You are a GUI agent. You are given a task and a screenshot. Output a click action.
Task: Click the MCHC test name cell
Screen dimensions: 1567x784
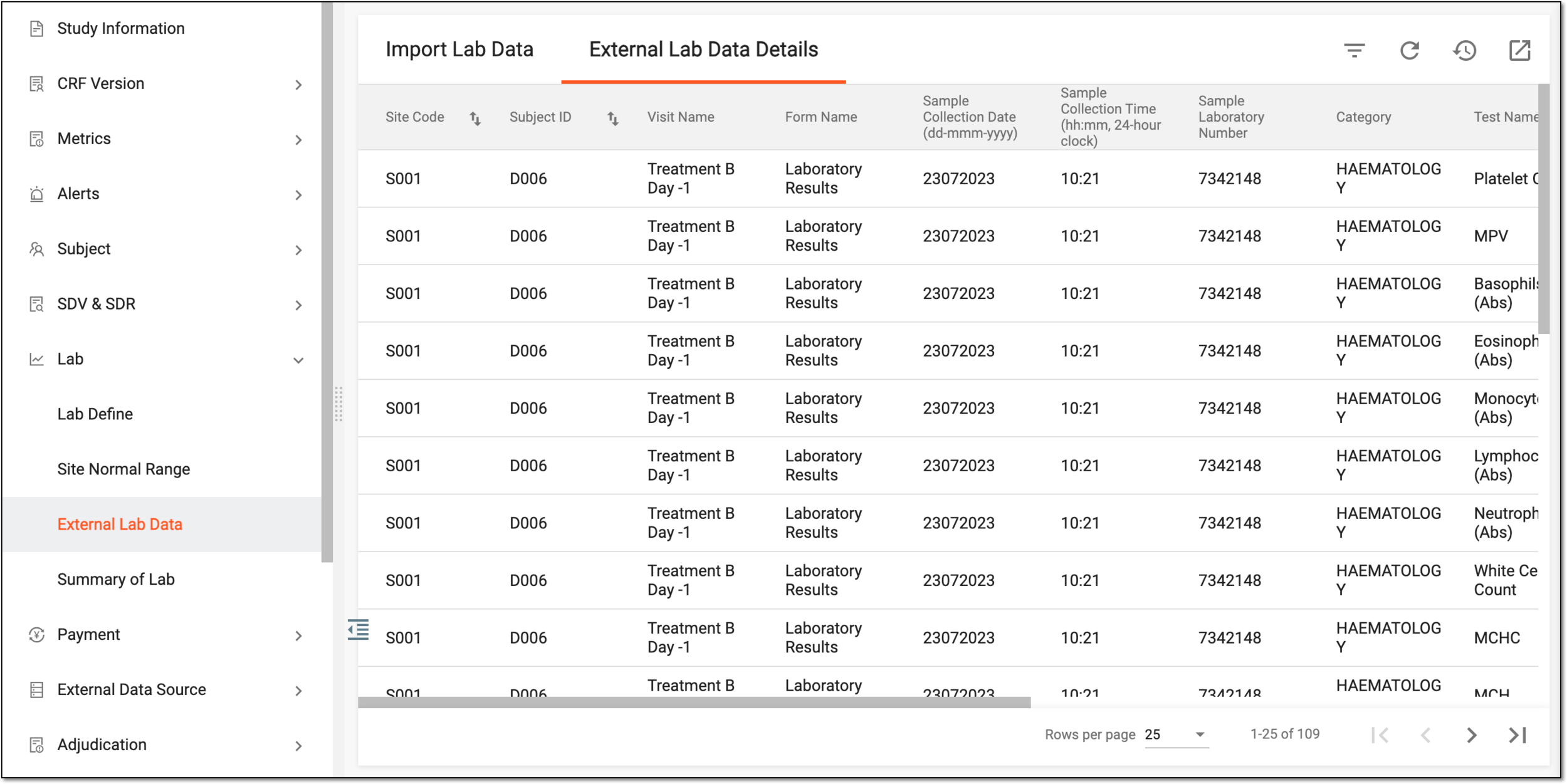tap(1497, 638)
